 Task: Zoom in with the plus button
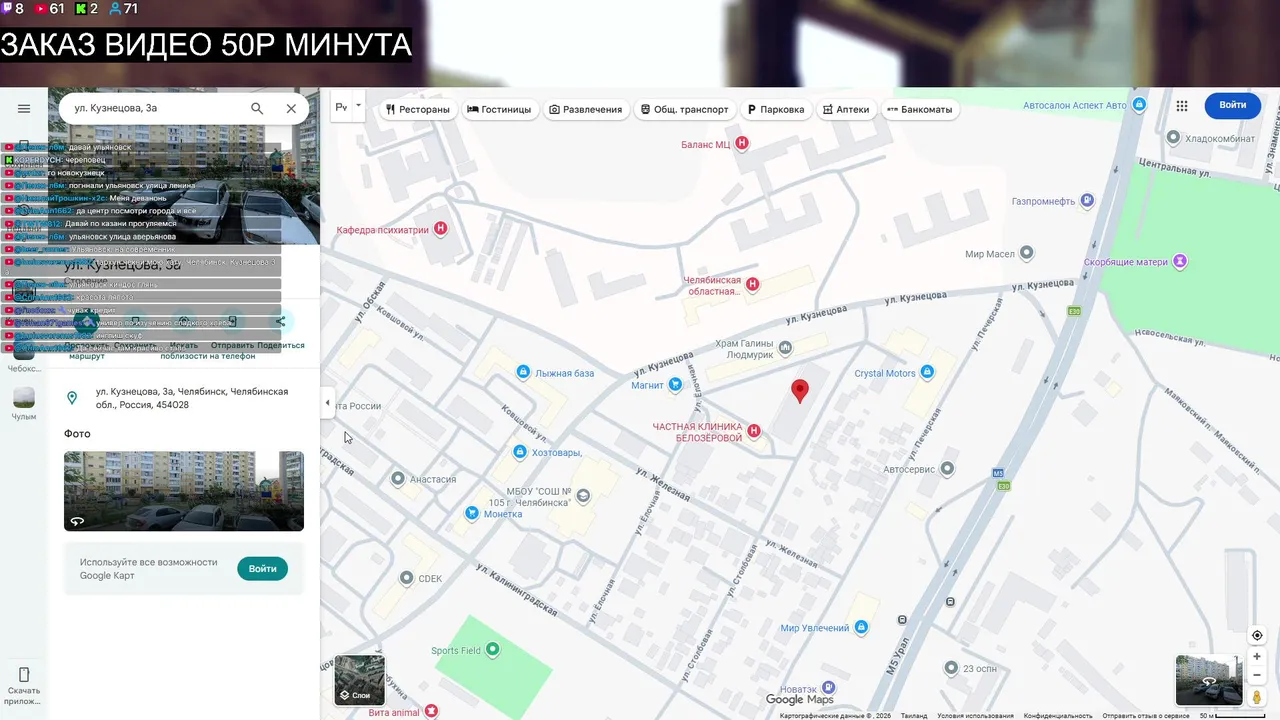point(1257,657)
